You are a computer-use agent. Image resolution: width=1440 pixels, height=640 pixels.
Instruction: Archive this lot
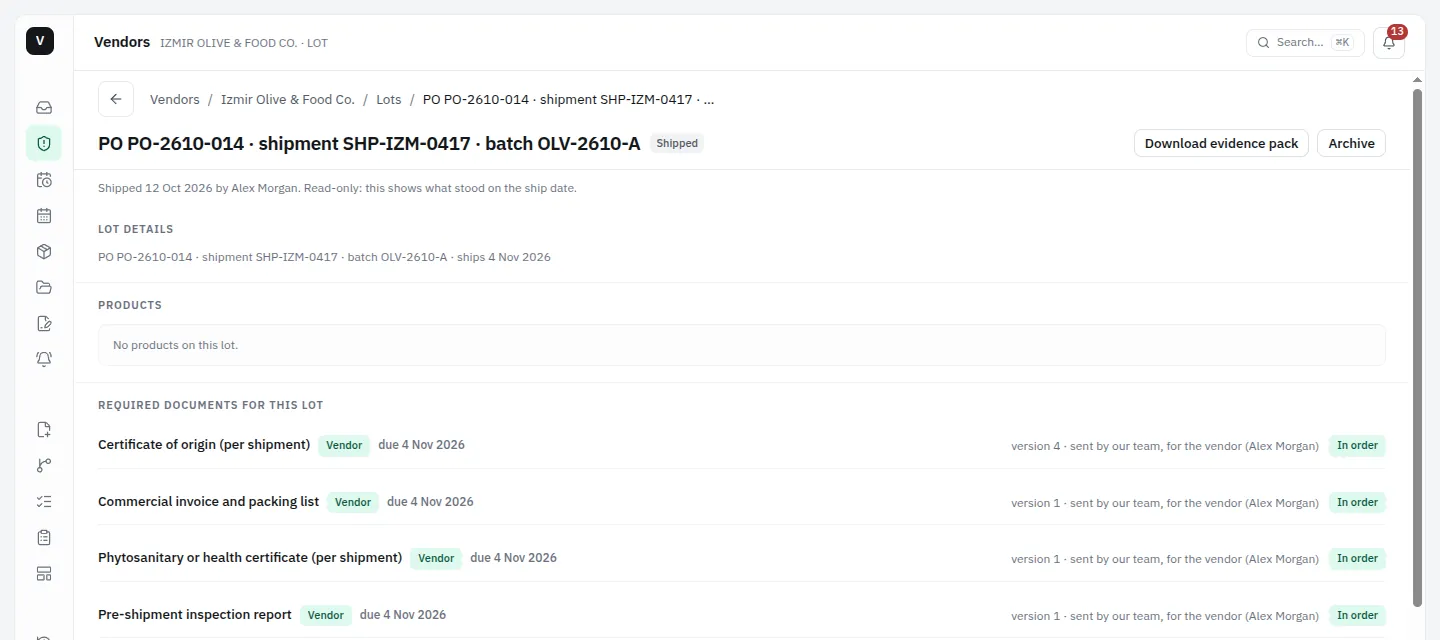coord(1351,143)
